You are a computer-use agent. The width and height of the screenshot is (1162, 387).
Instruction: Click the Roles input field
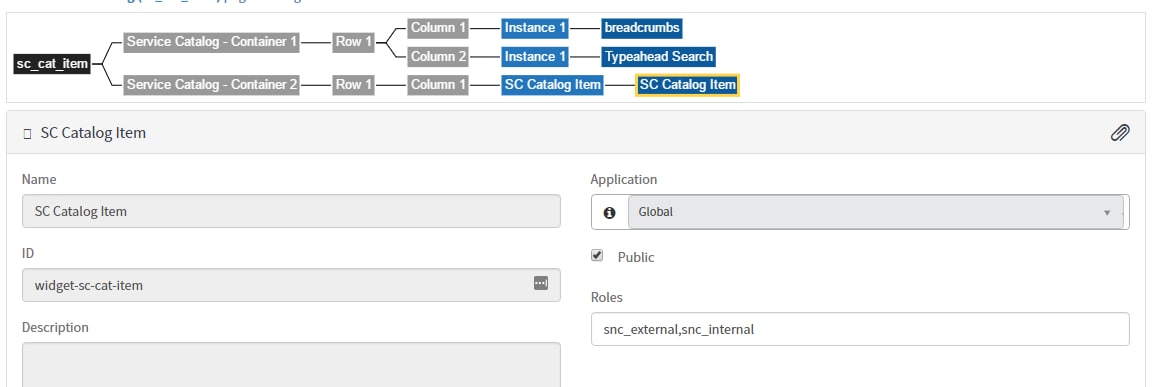(860, 329)
